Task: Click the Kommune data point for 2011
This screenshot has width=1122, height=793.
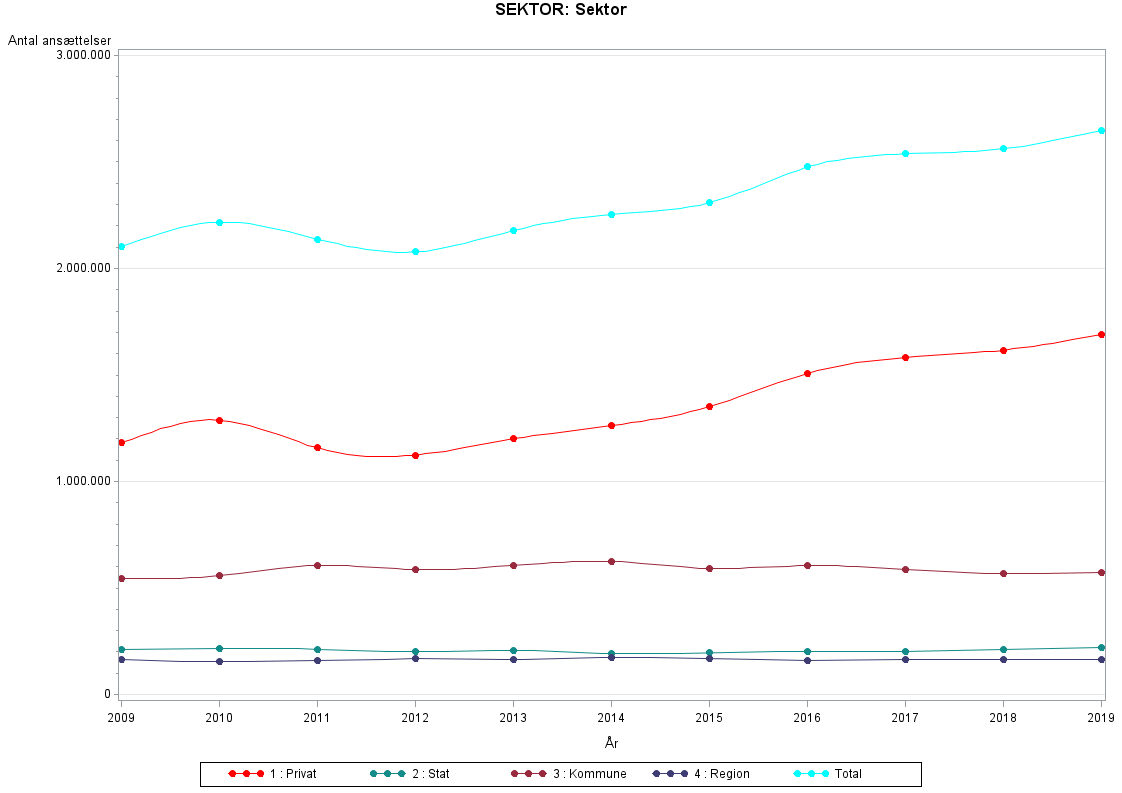Action: point(317,565)
